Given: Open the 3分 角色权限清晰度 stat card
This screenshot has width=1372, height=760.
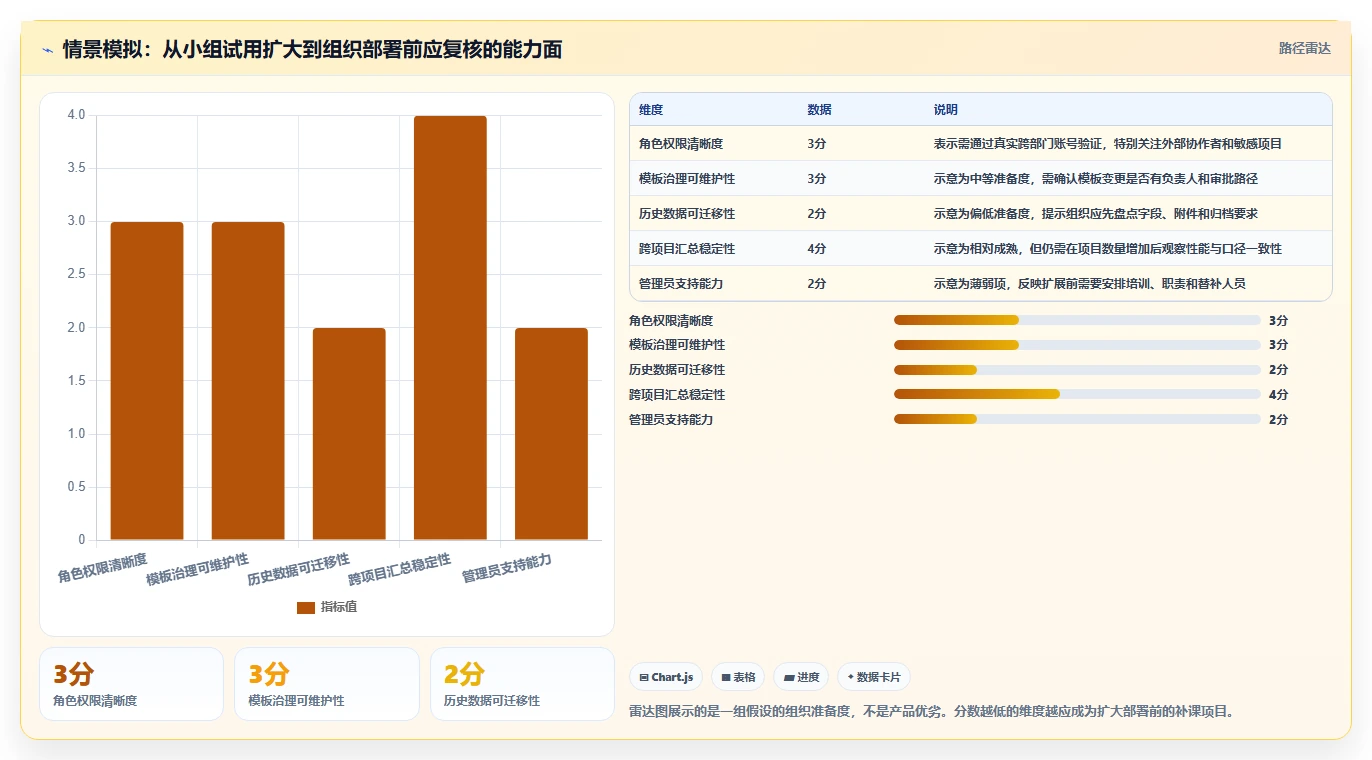Looking at the screenshot, I should [131, 684].
